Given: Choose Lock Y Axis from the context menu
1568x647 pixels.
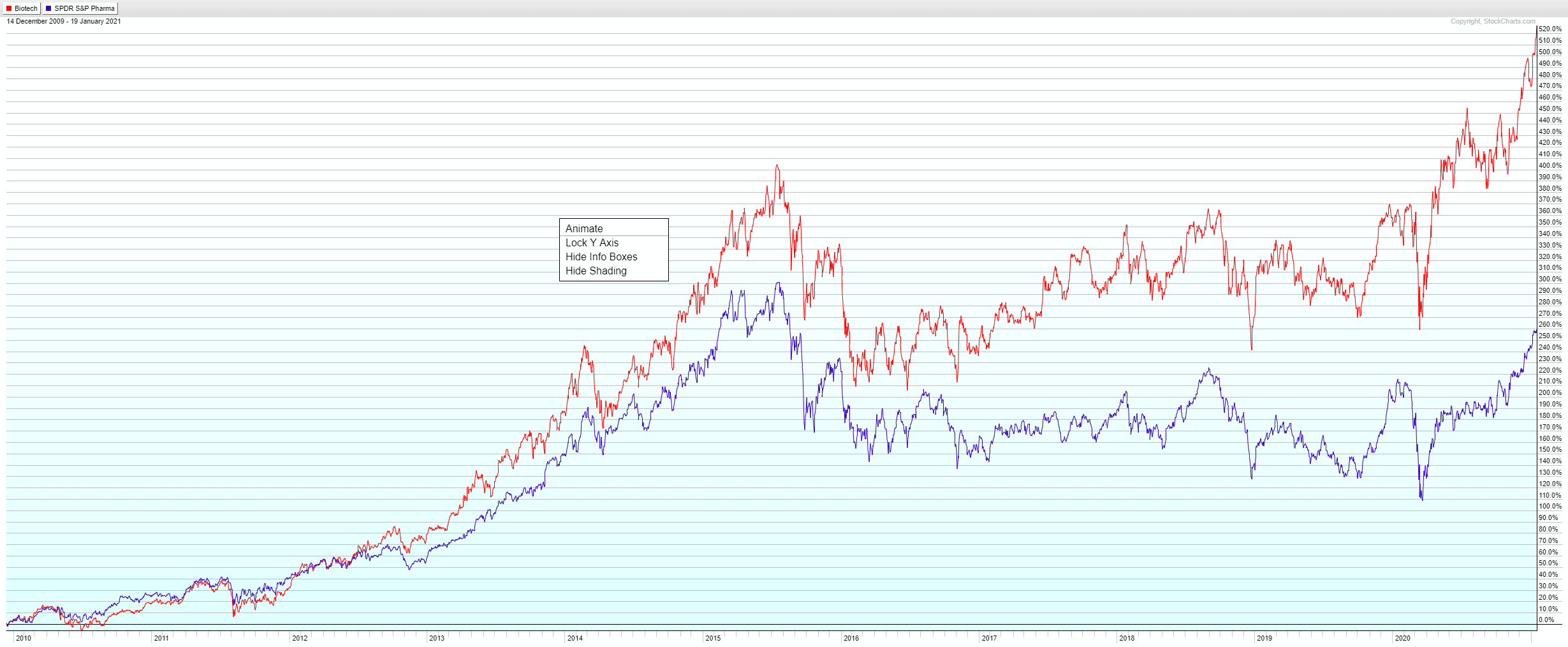Looking at the screenshot, I should [613, 242].
